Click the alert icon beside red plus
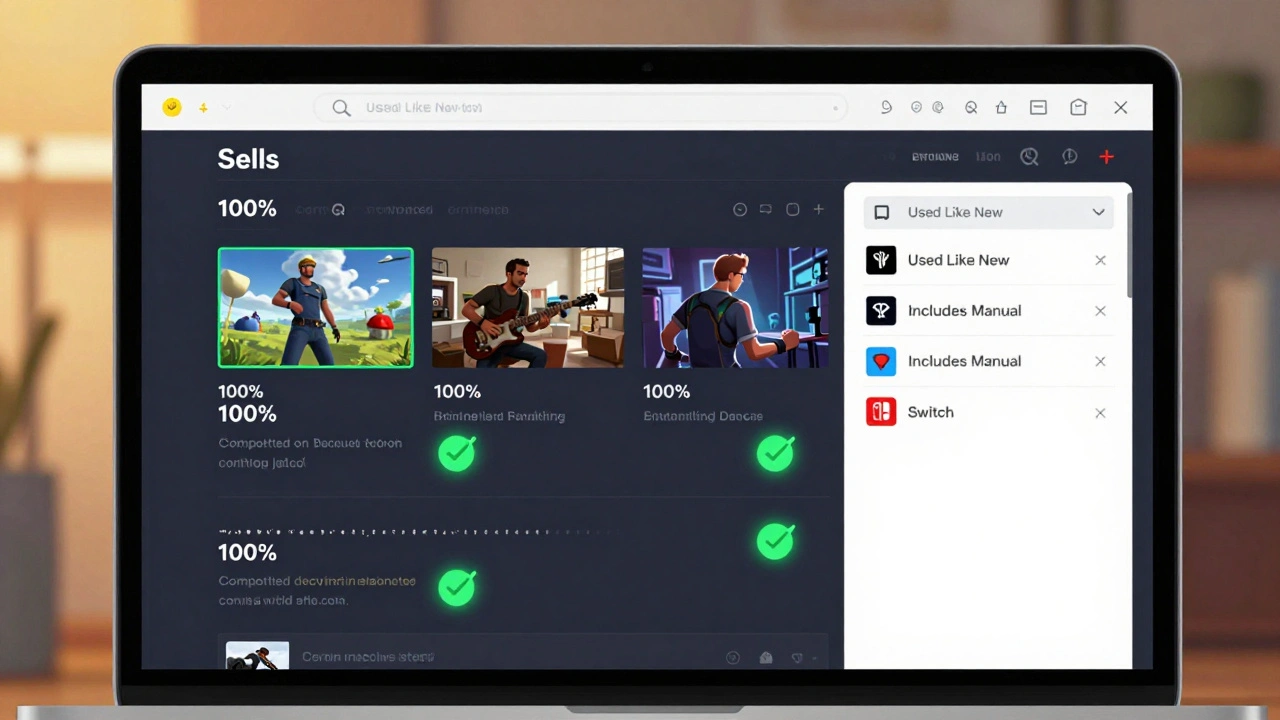 [x=1069, y=157]
